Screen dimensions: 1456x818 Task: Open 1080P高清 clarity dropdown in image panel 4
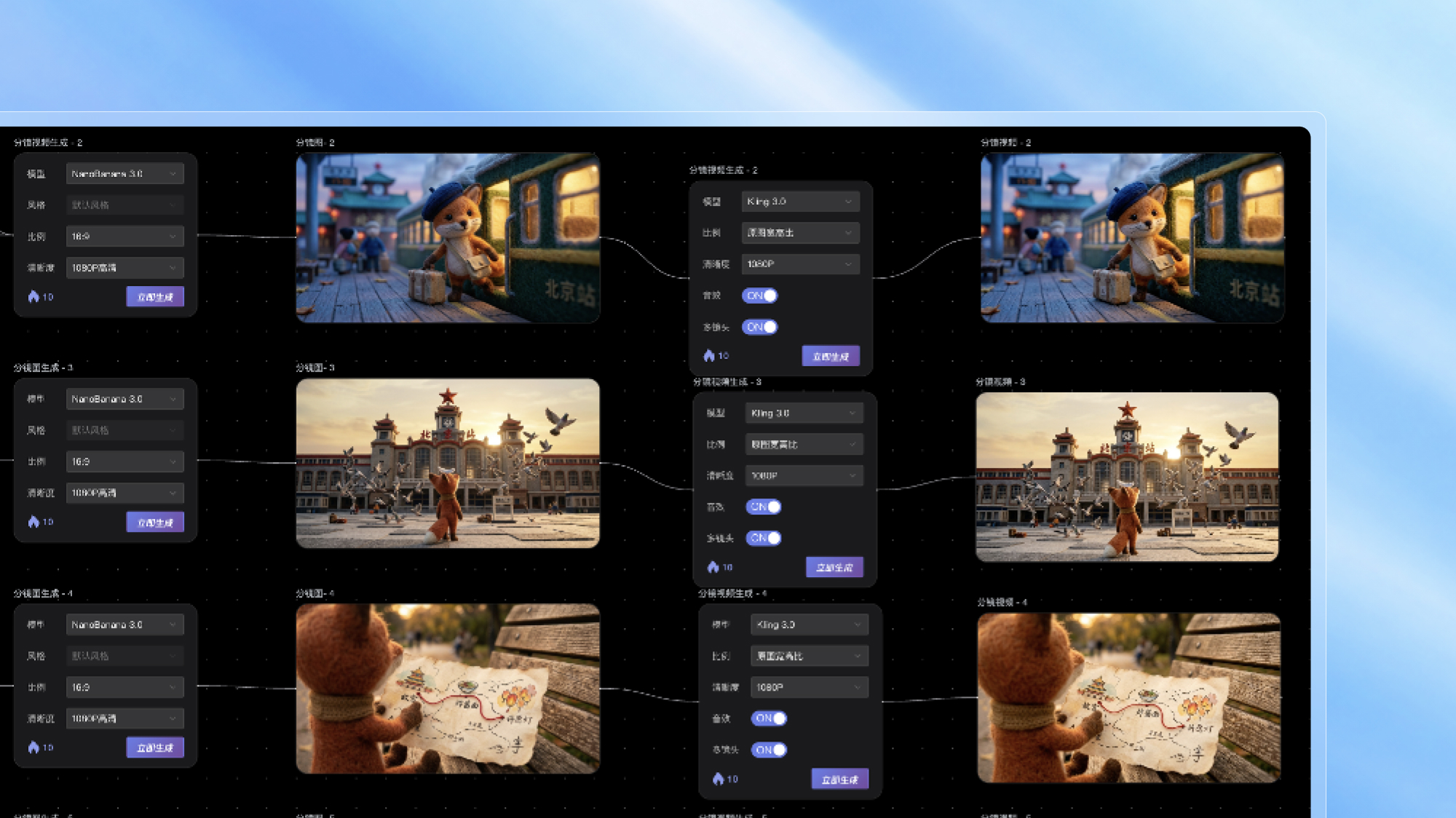[124, 718]
